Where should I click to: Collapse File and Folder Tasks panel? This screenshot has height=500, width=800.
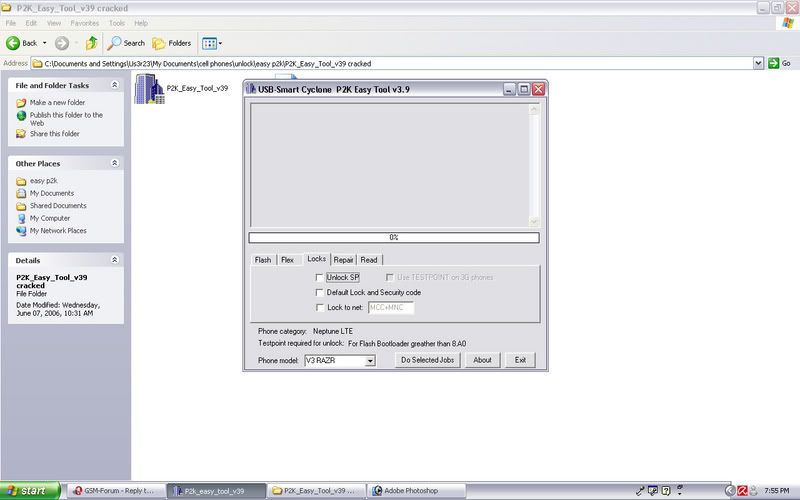coord(115,85)
